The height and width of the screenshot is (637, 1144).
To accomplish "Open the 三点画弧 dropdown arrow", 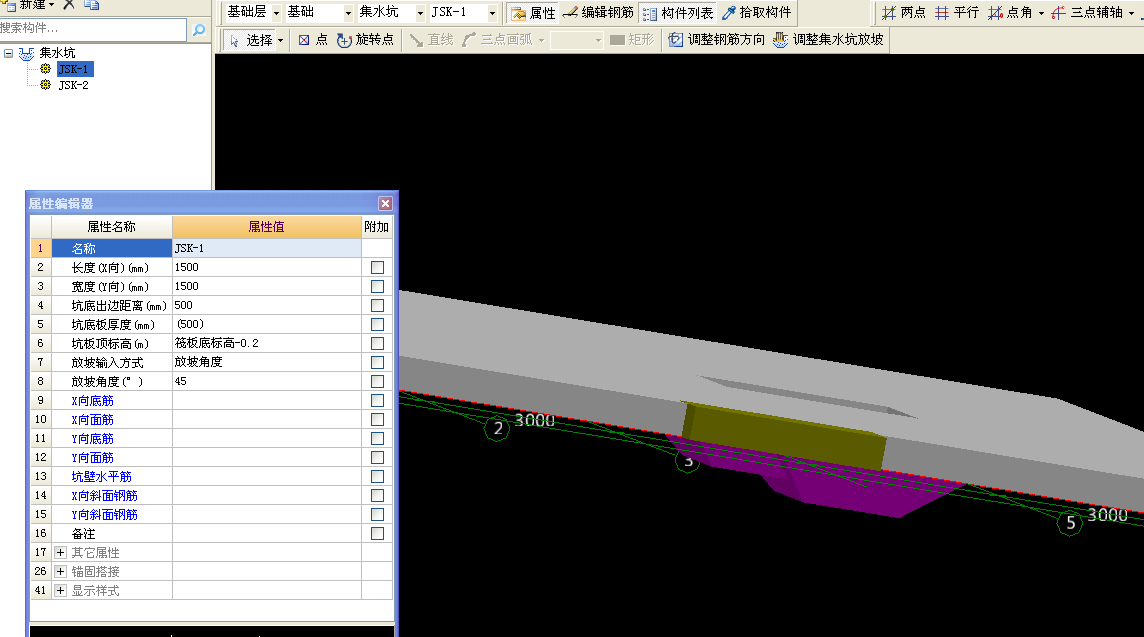I will point(541,41).
